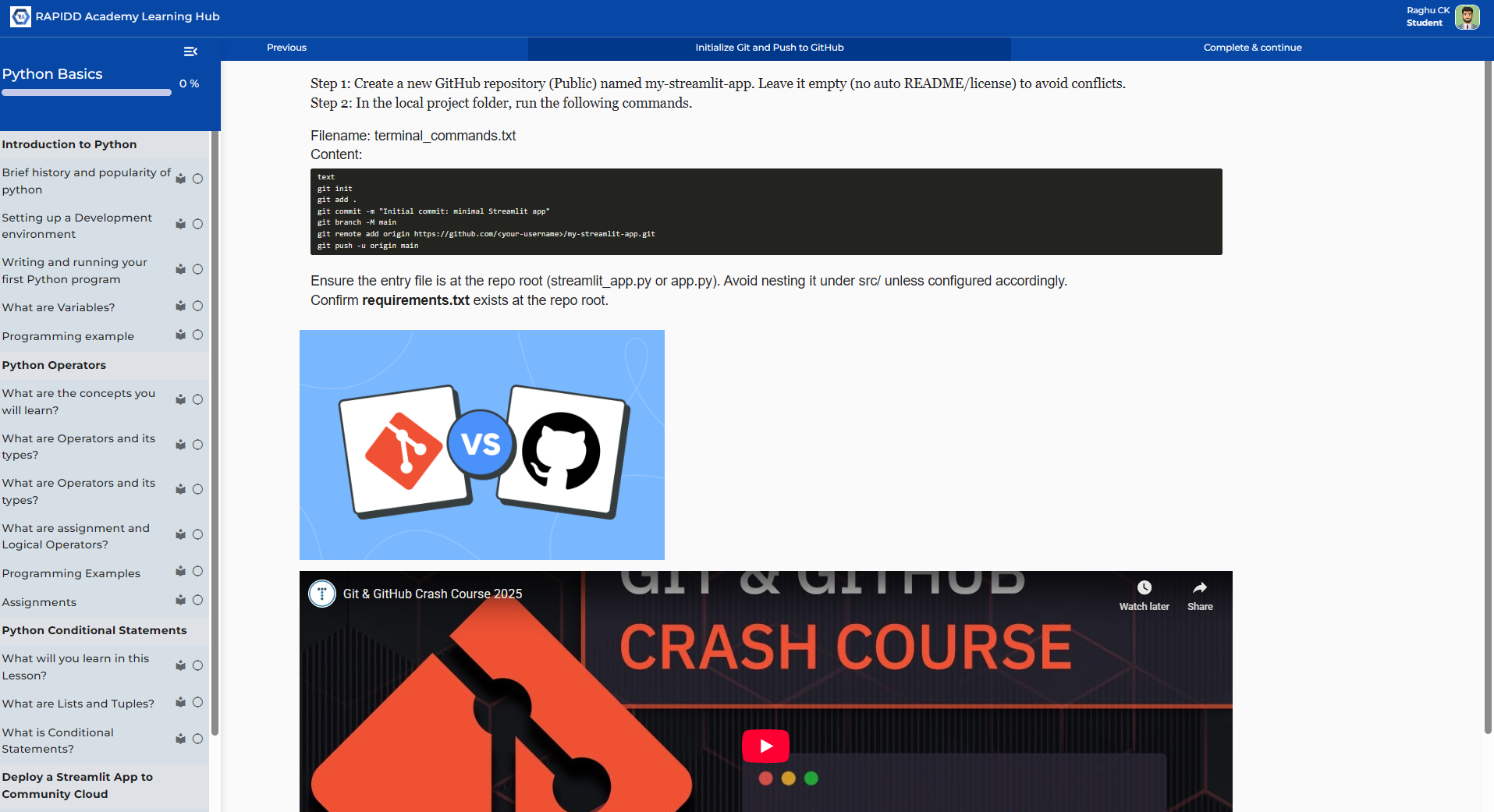The width and height of the screenshot is (1494, 812).
Task: Click lesson icon beside Assignments
Action: pos(181,601)
